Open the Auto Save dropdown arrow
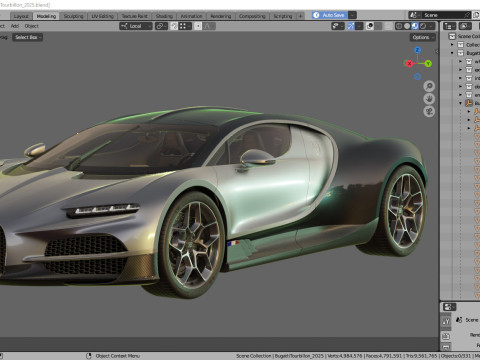The width and height of the screenshot is (480, 360). 352,15
